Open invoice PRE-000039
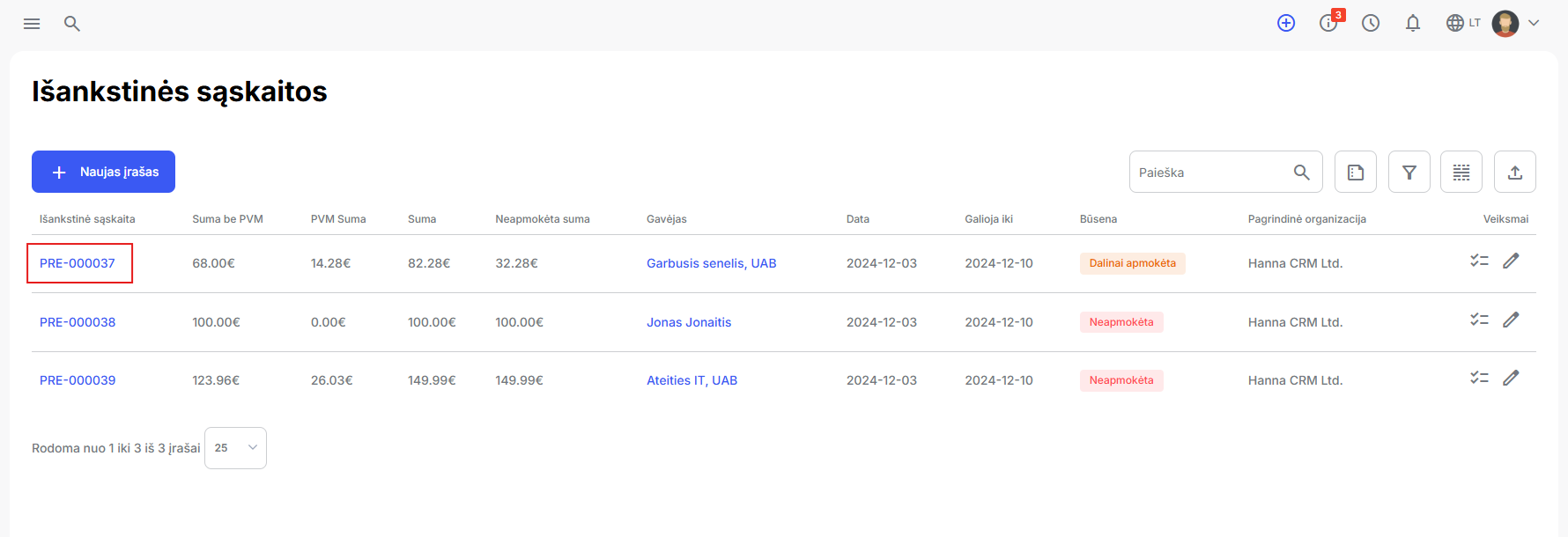Viewport: 1568px width, 537px height. pos(78,380)
